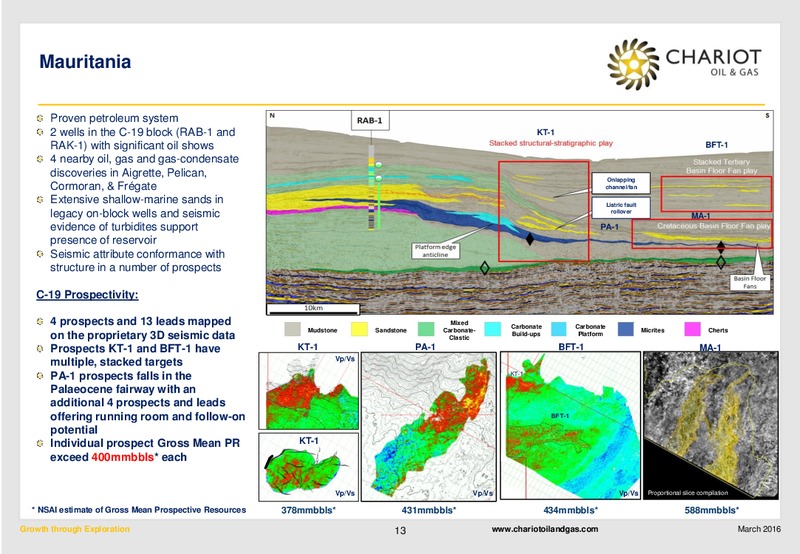Select the Mixed Carbonate-Clastic green swatch
This screenshot has height=554, width=800.
426,330
